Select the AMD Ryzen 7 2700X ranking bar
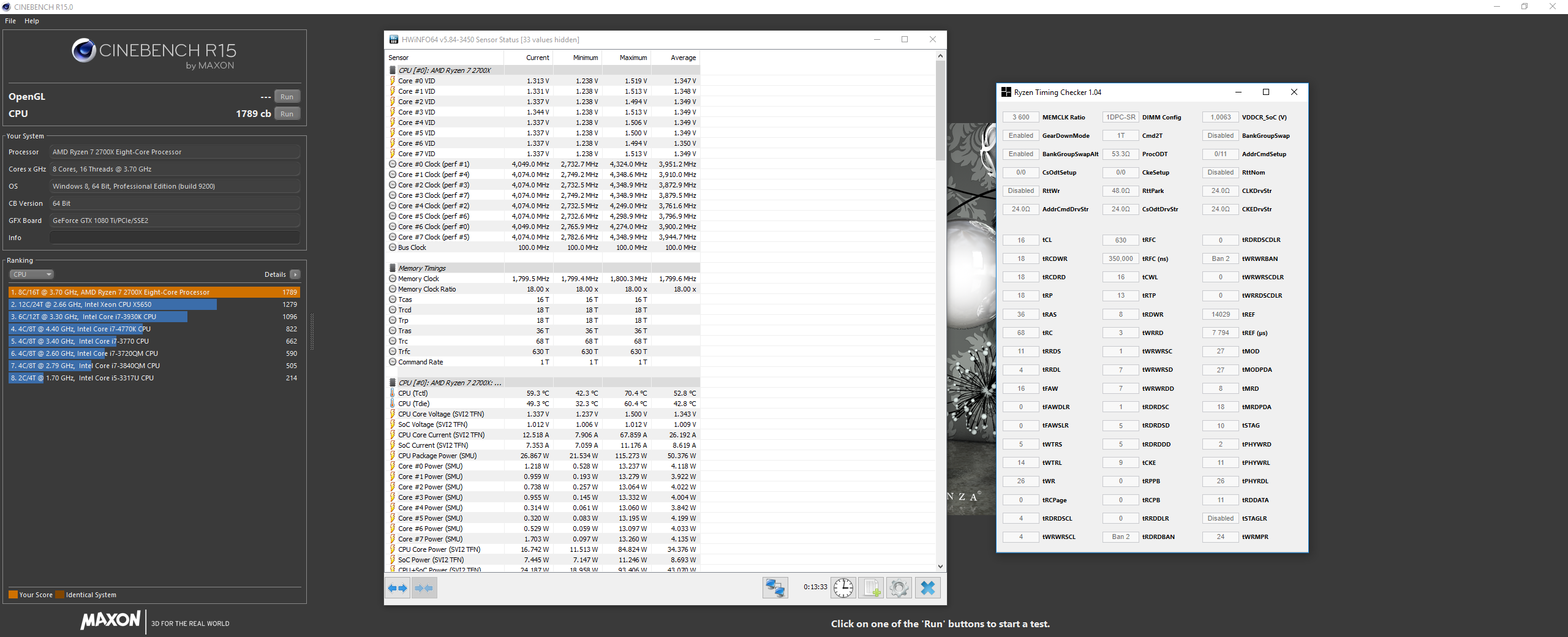 pos(154,292)
